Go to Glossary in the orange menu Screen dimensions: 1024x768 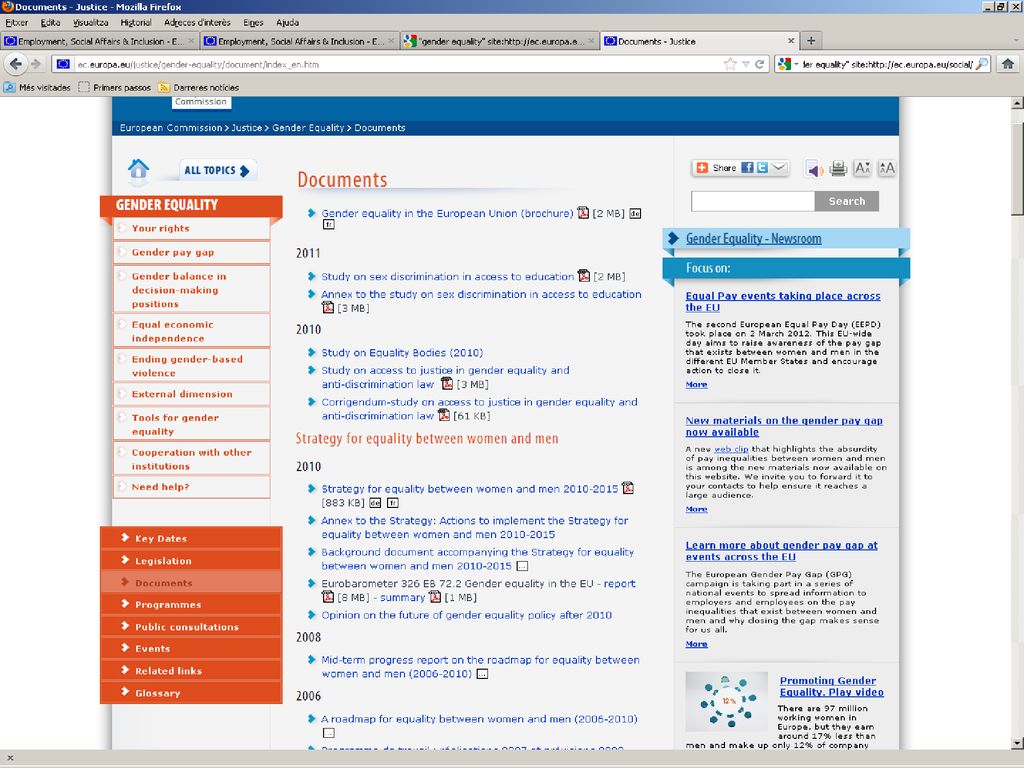[x=157, y=693]
